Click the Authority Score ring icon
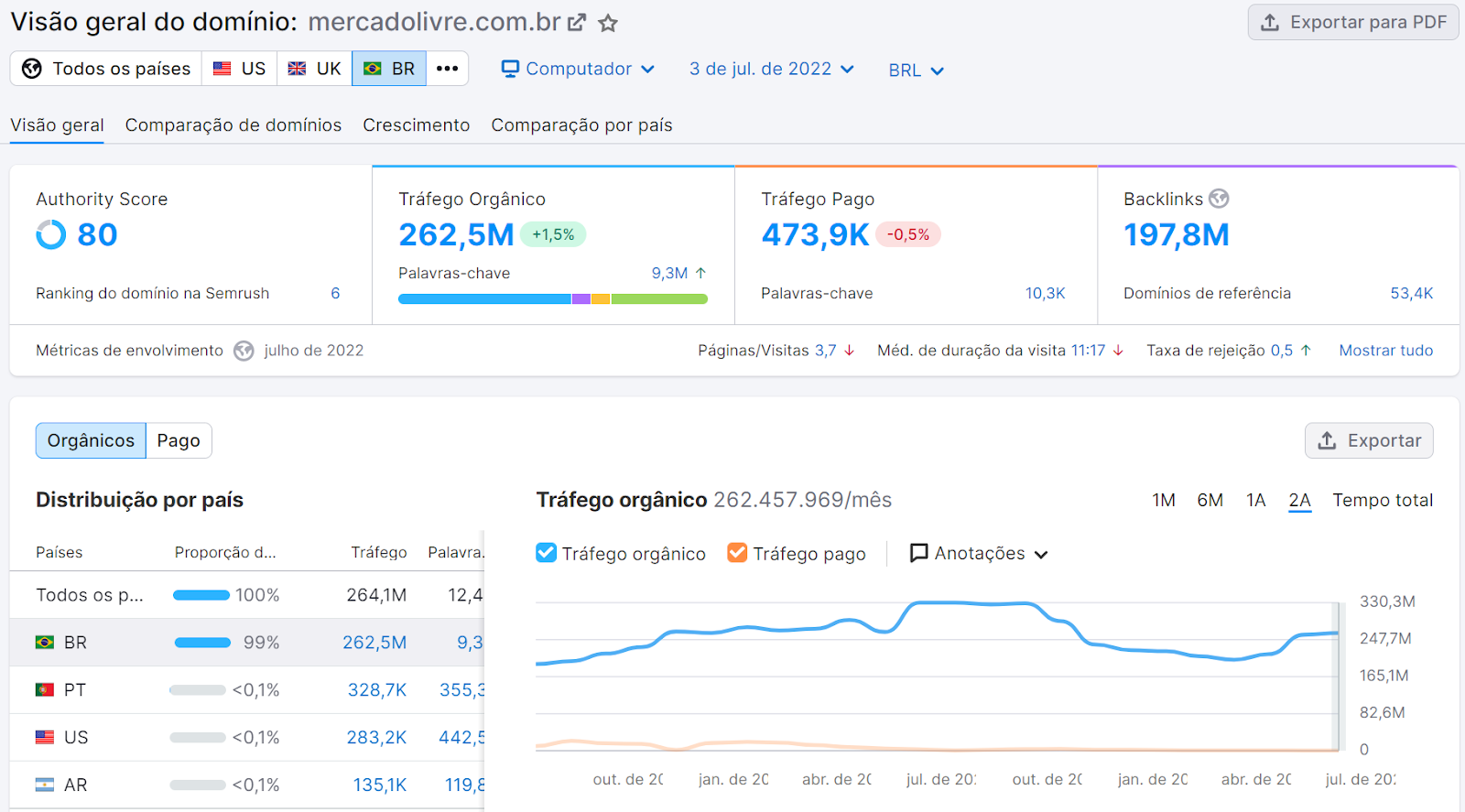The height and width of the screenshot is (812, 1465). (51, 235)
